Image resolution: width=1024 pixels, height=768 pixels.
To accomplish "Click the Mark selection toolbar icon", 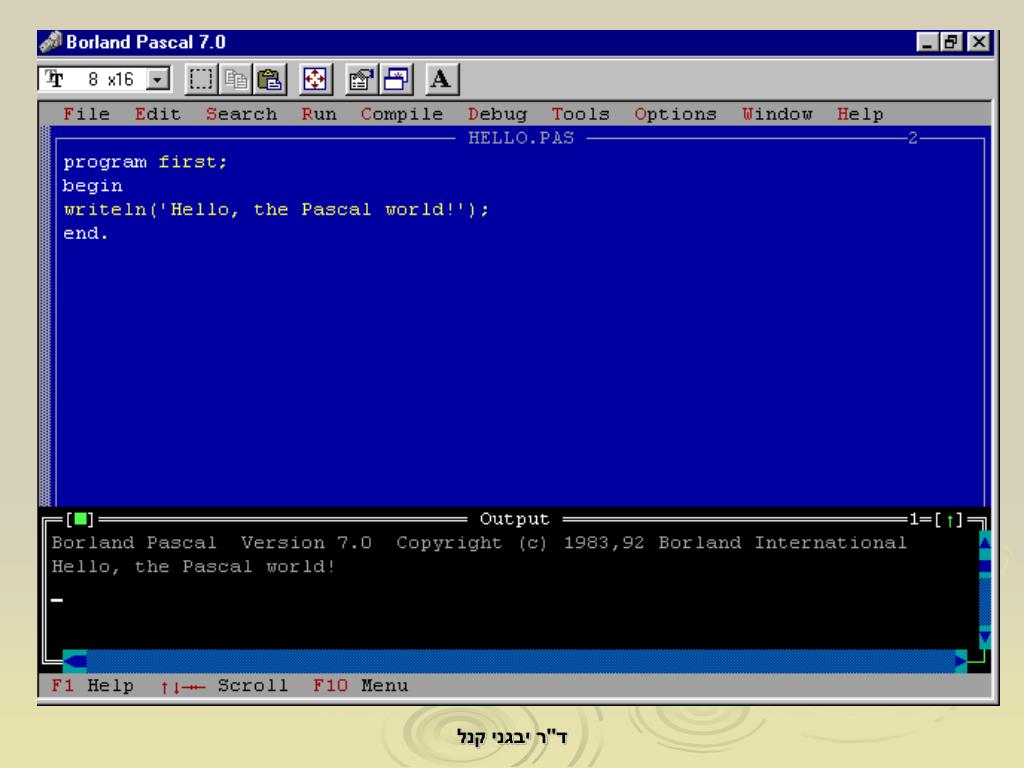I will (201, 80).
